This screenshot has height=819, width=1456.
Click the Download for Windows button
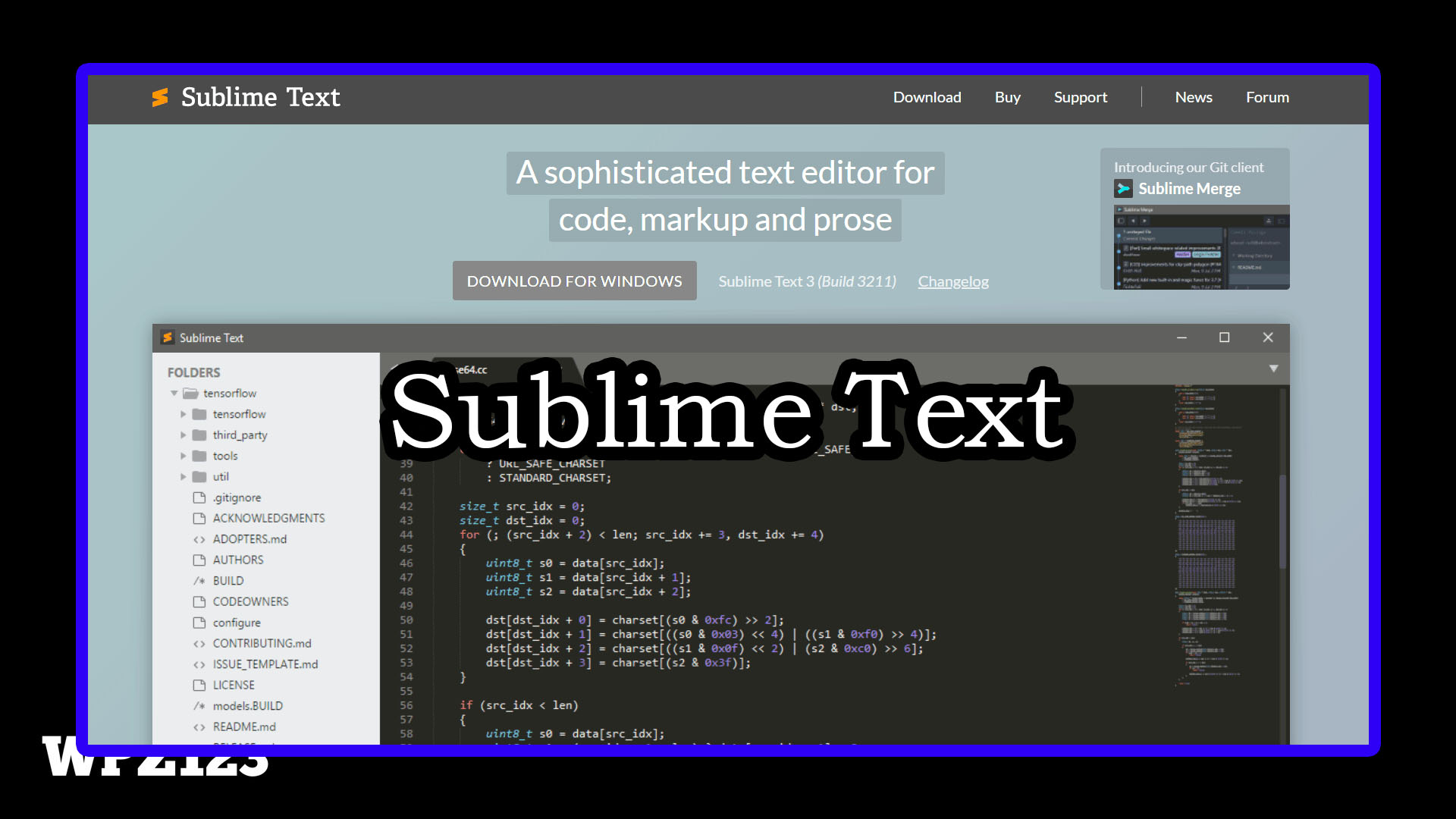(x=574, y=281)
